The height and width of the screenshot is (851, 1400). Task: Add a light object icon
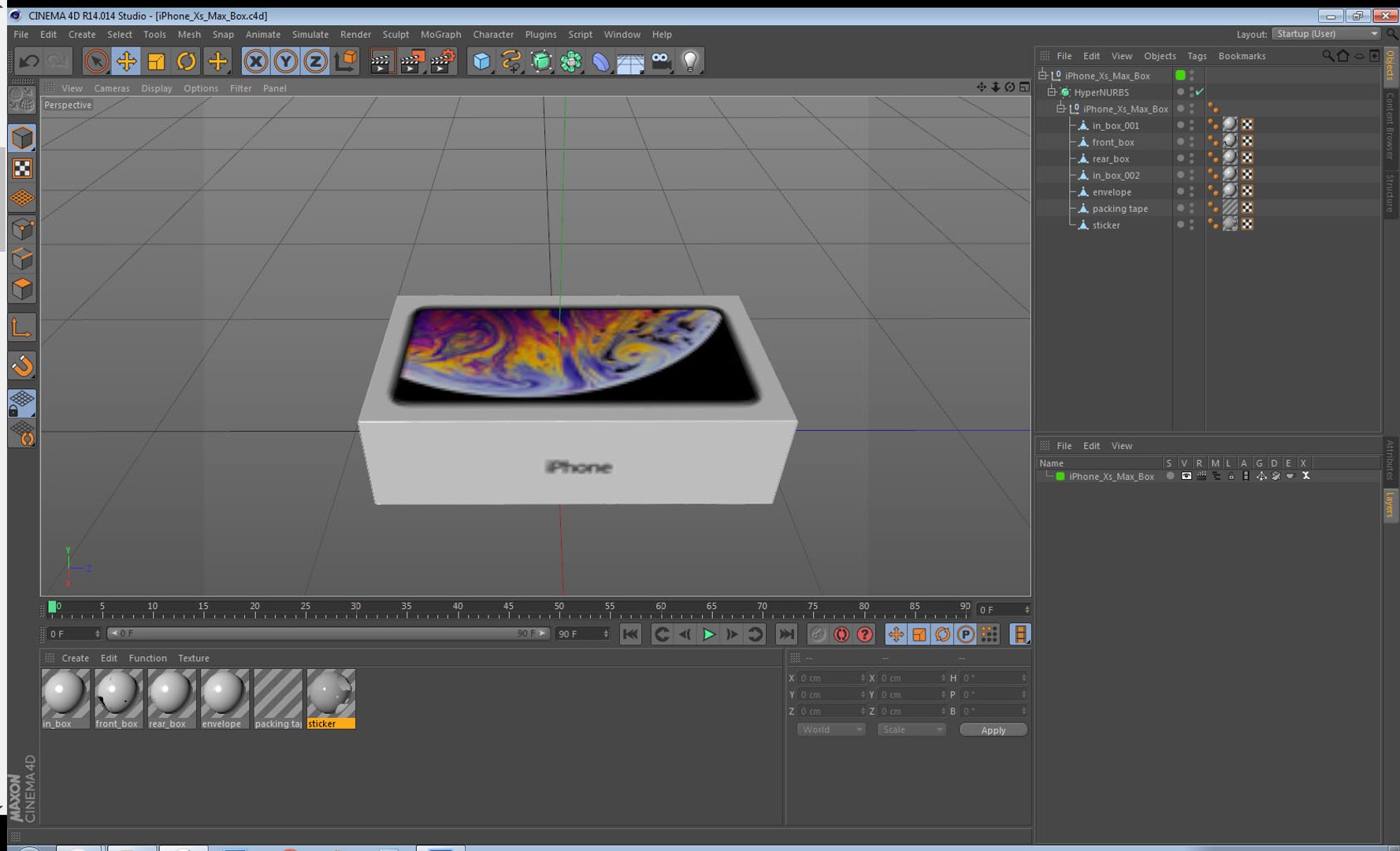tap(690, 61)
